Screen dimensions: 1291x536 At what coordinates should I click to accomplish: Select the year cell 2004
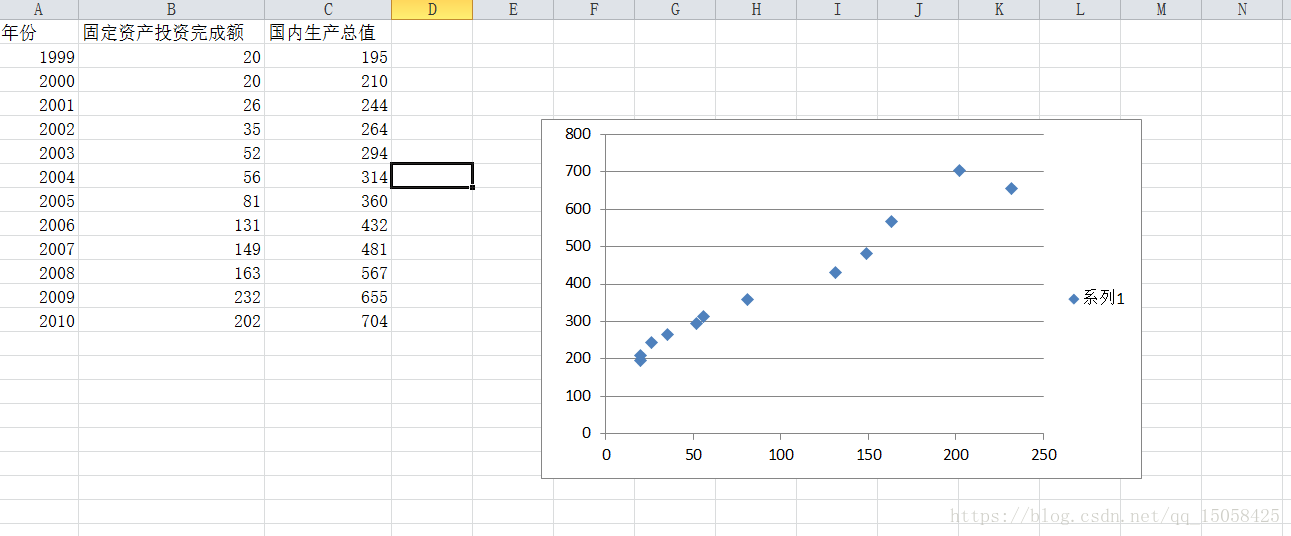(x=39, y=176)
